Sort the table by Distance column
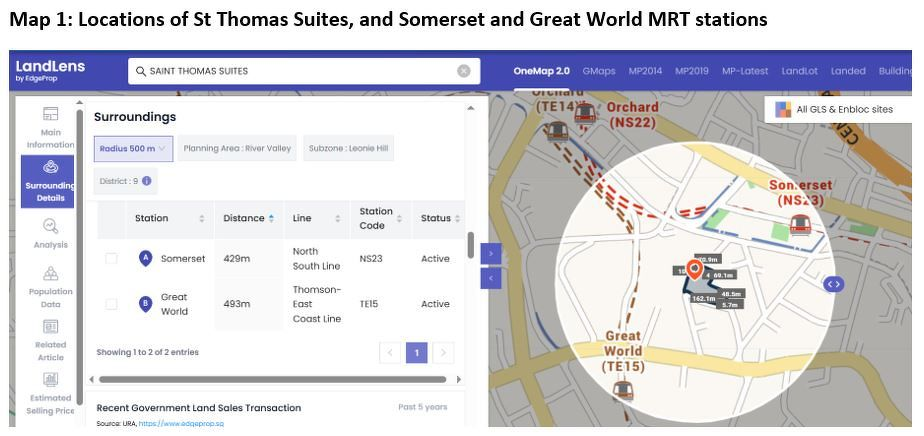This screenshot has height=436, width=924. pyautogui.click(x=249, y=219)
